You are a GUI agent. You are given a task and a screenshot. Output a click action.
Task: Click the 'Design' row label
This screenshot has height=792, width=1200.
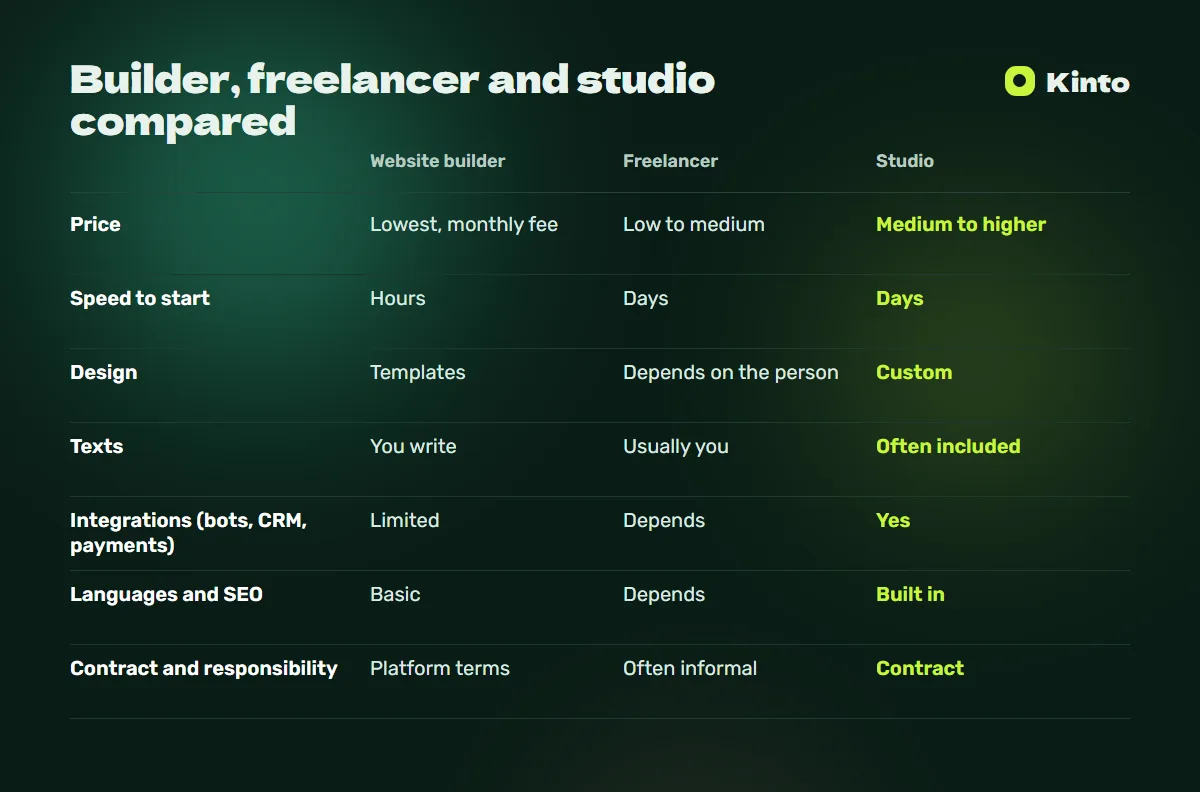[104, 373]
